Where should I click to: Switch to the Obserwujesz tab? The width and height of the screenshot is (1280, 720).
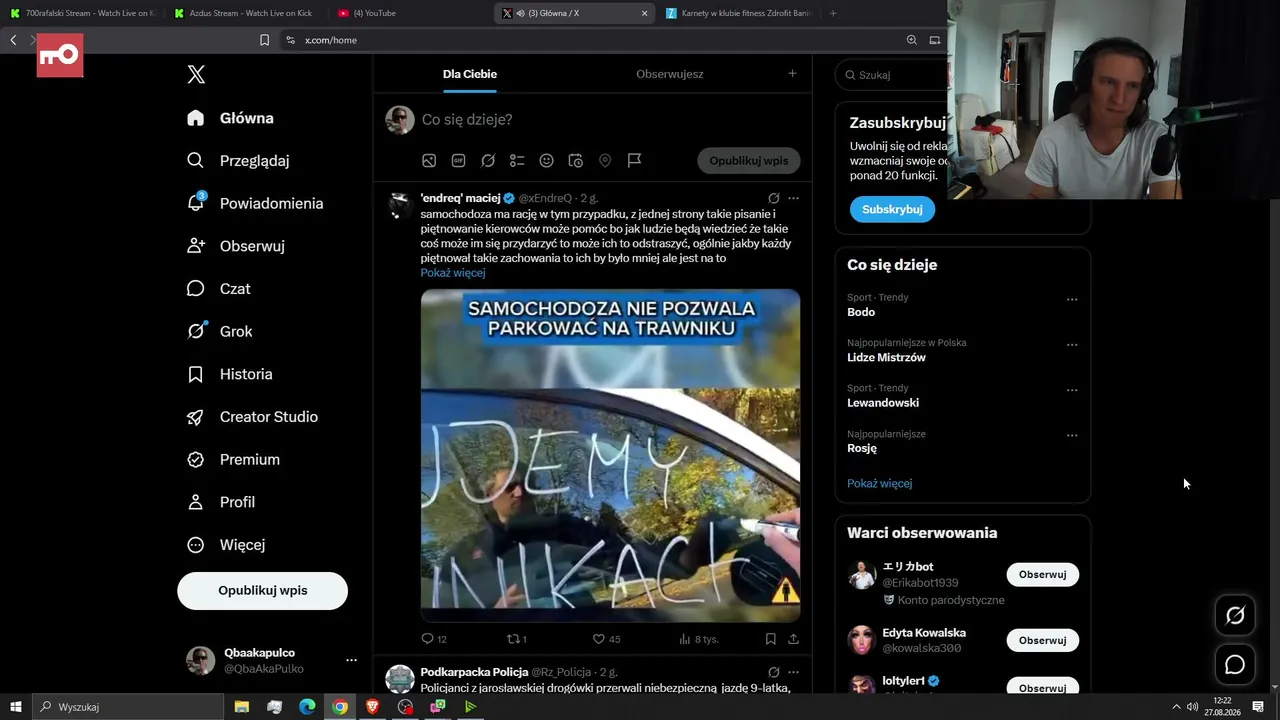tap(670, 74)
